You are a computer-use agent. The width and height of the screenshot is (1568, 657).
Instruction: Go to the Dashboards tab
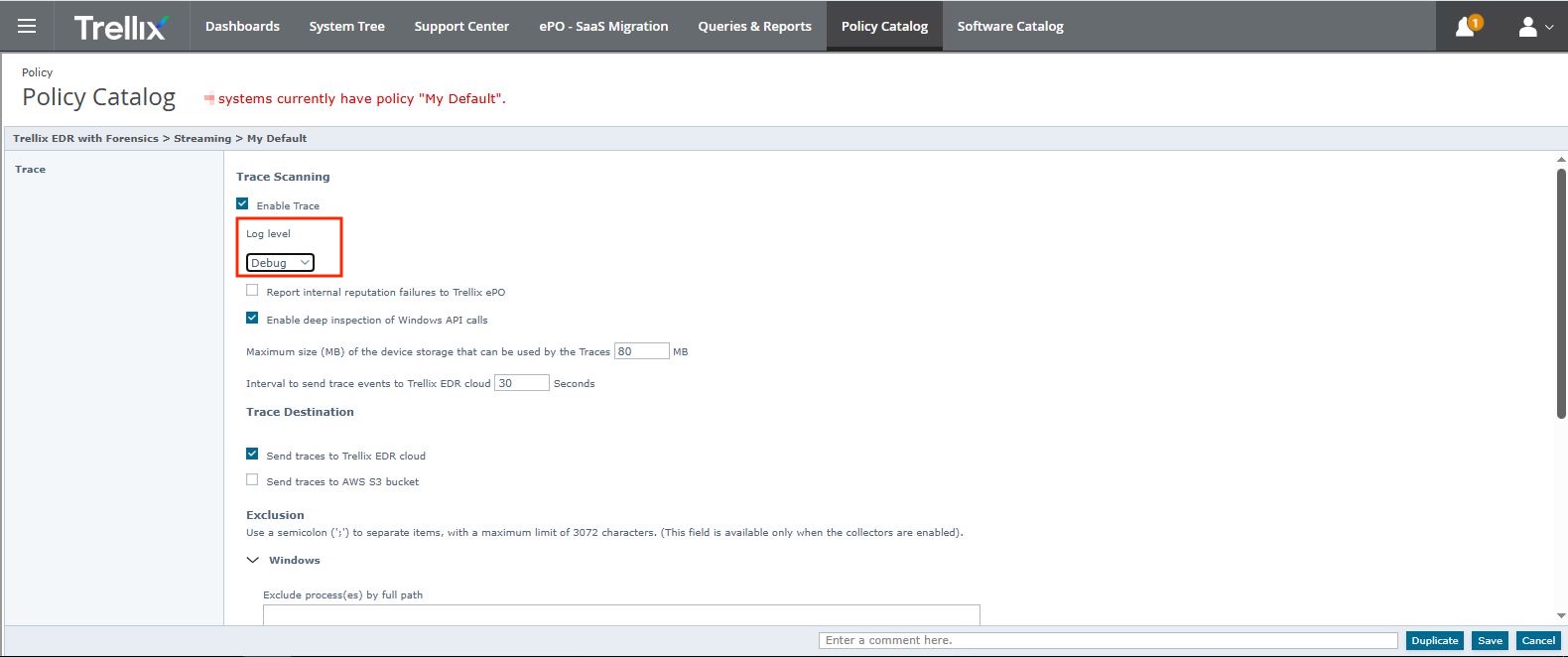(242, 27)
